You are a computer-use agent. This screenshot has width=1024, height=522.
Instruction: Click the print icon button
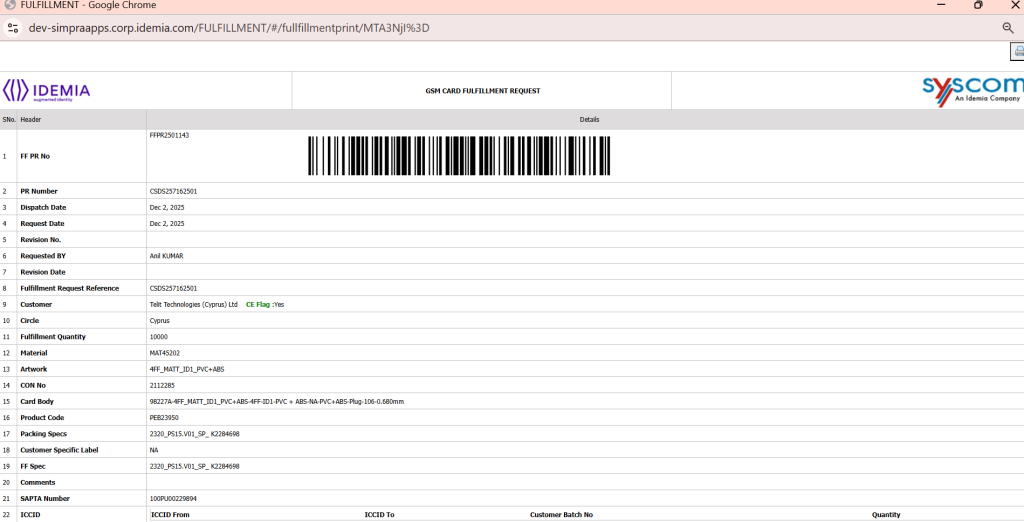click(1017, 52)
